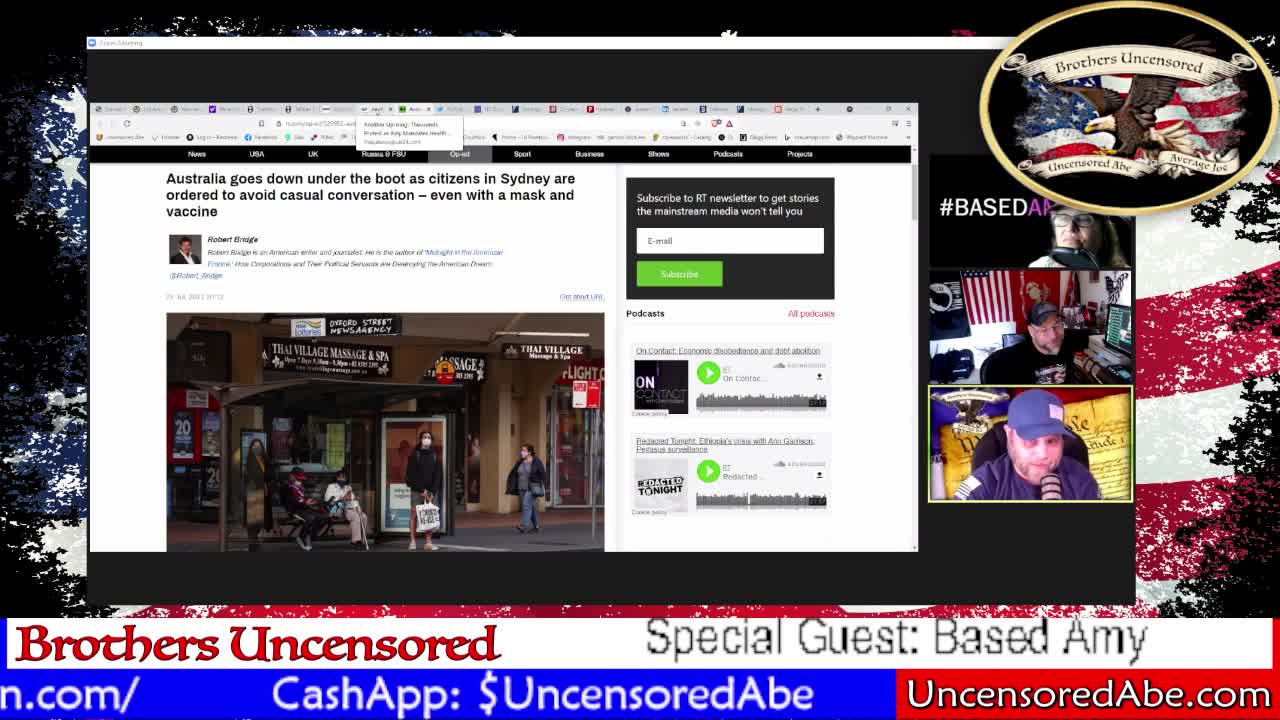Screen dimensions: 1280x720
Task: Click the Robert Bridge author photo
Action: tap(185, 249)
